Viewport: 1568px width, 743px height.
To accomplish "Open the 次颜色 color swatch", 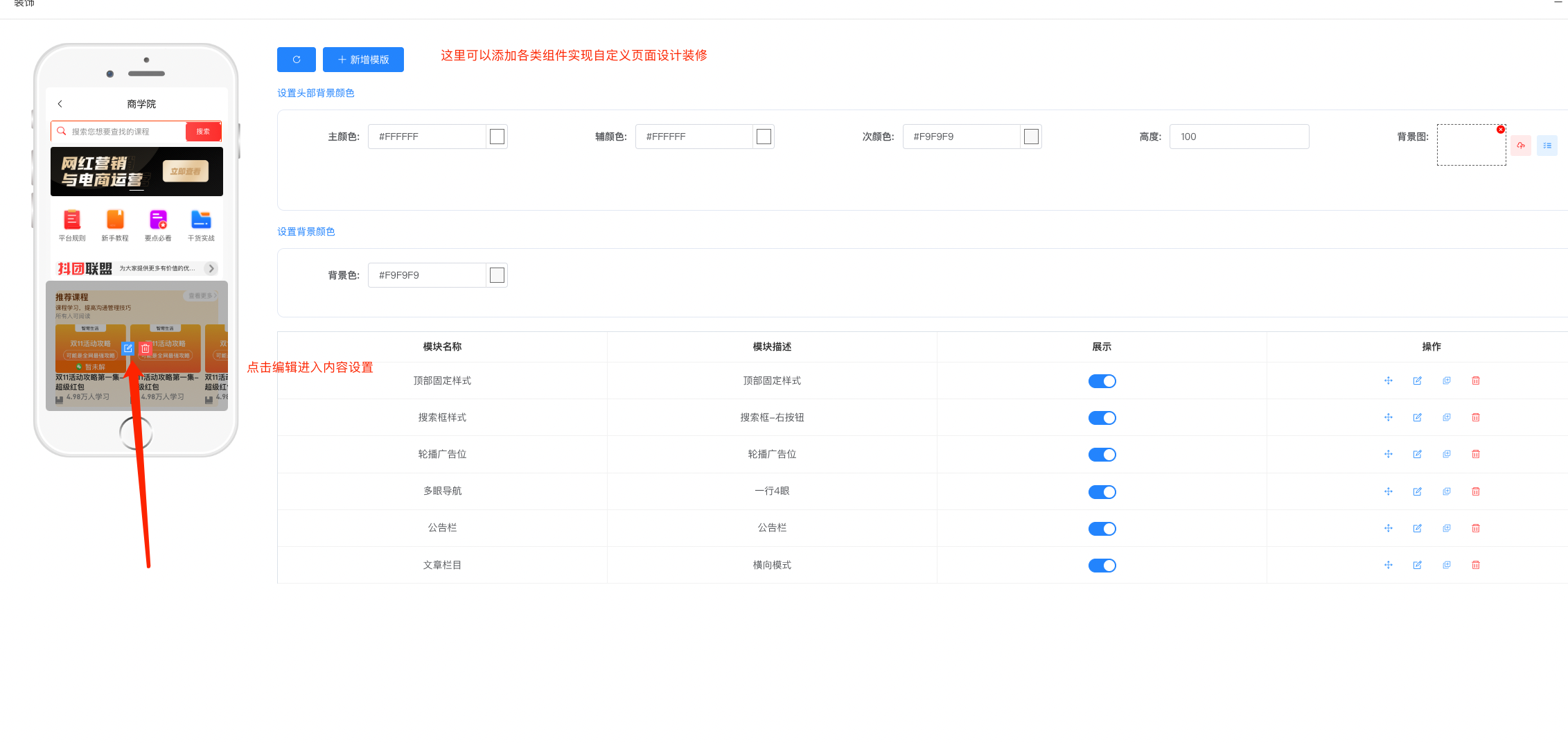I will [x=1031, y=137].
